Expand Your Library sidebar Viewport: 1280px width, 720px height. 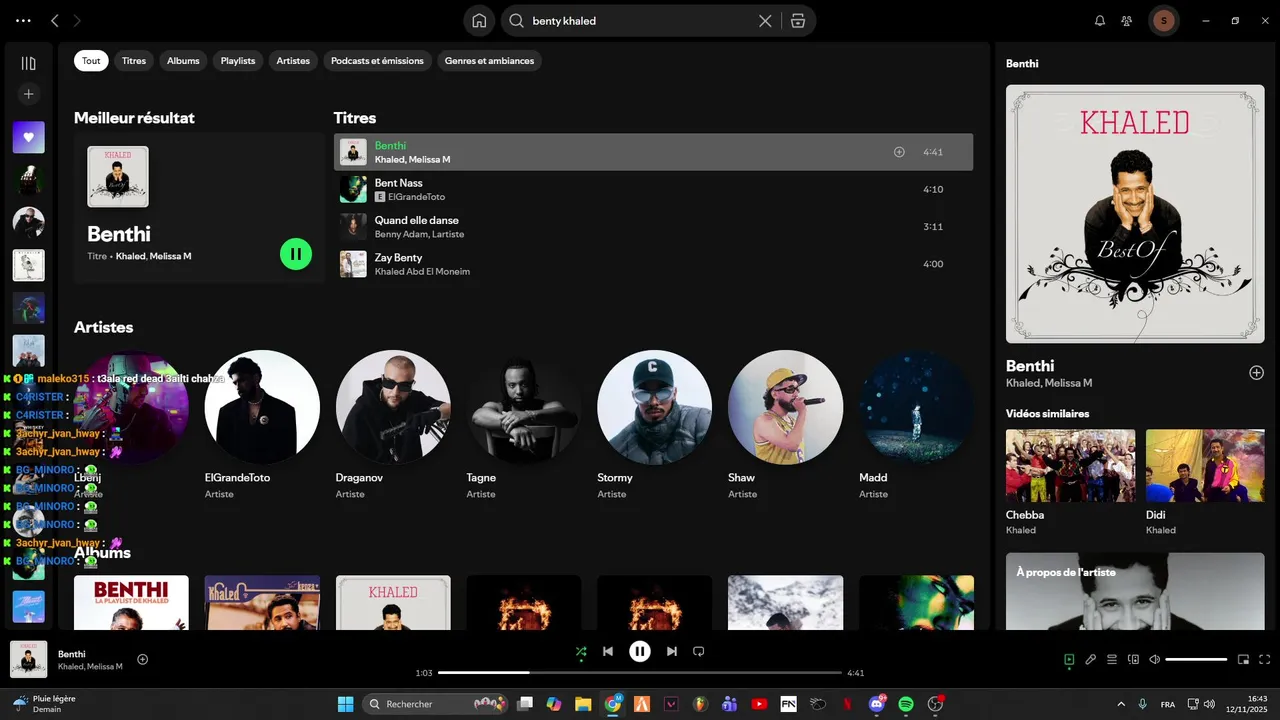pyautogui.click(x=28, y=63)
